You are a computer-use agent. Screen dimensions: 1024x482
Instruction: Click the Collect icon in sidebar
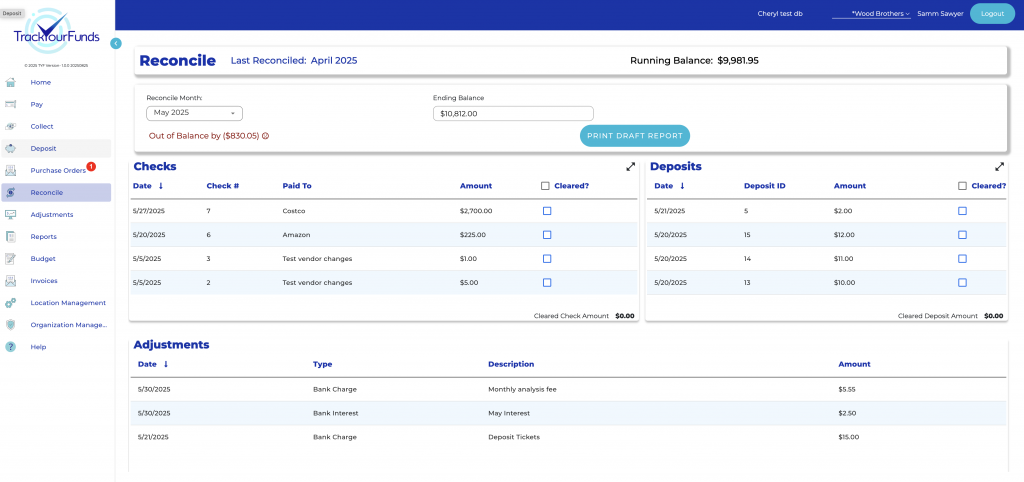pos(11,126)
